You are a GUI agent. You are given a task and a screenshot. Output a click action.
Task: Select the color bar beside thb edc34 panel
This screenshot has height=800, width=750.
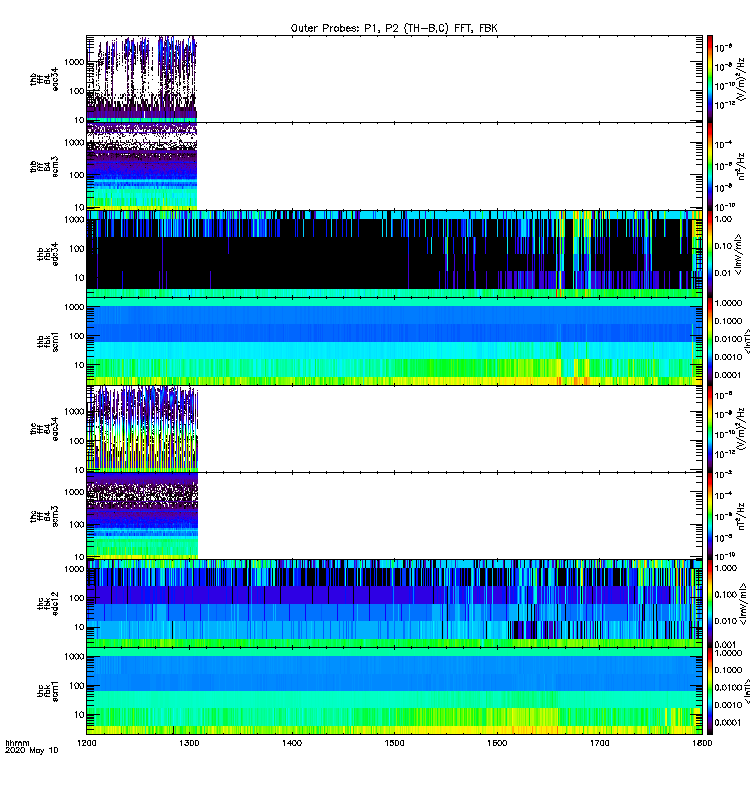tap(710, 254)
